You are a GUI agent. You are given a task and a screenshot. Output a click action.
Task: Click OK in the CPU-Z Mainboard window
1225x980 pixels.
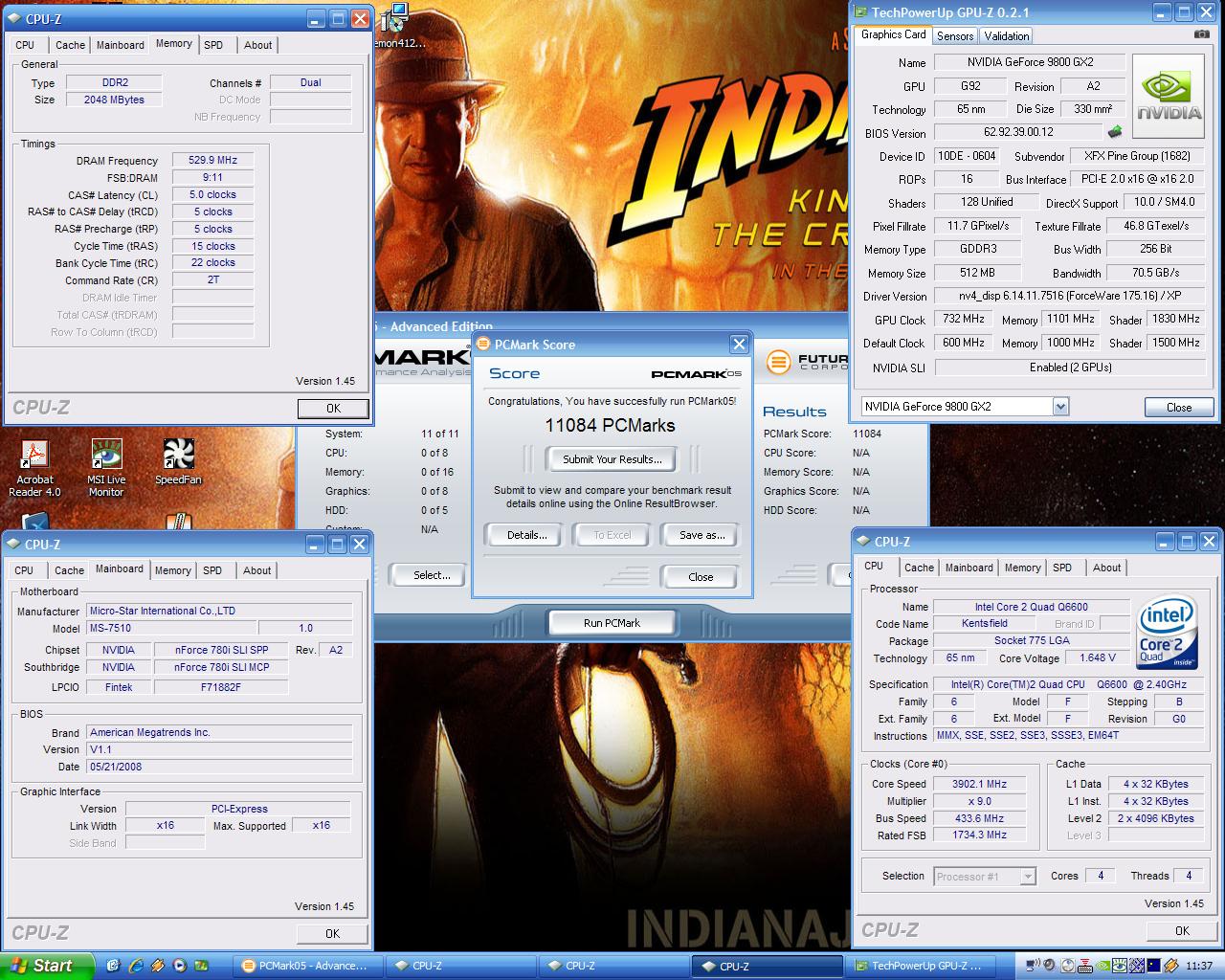pos(332,934)
